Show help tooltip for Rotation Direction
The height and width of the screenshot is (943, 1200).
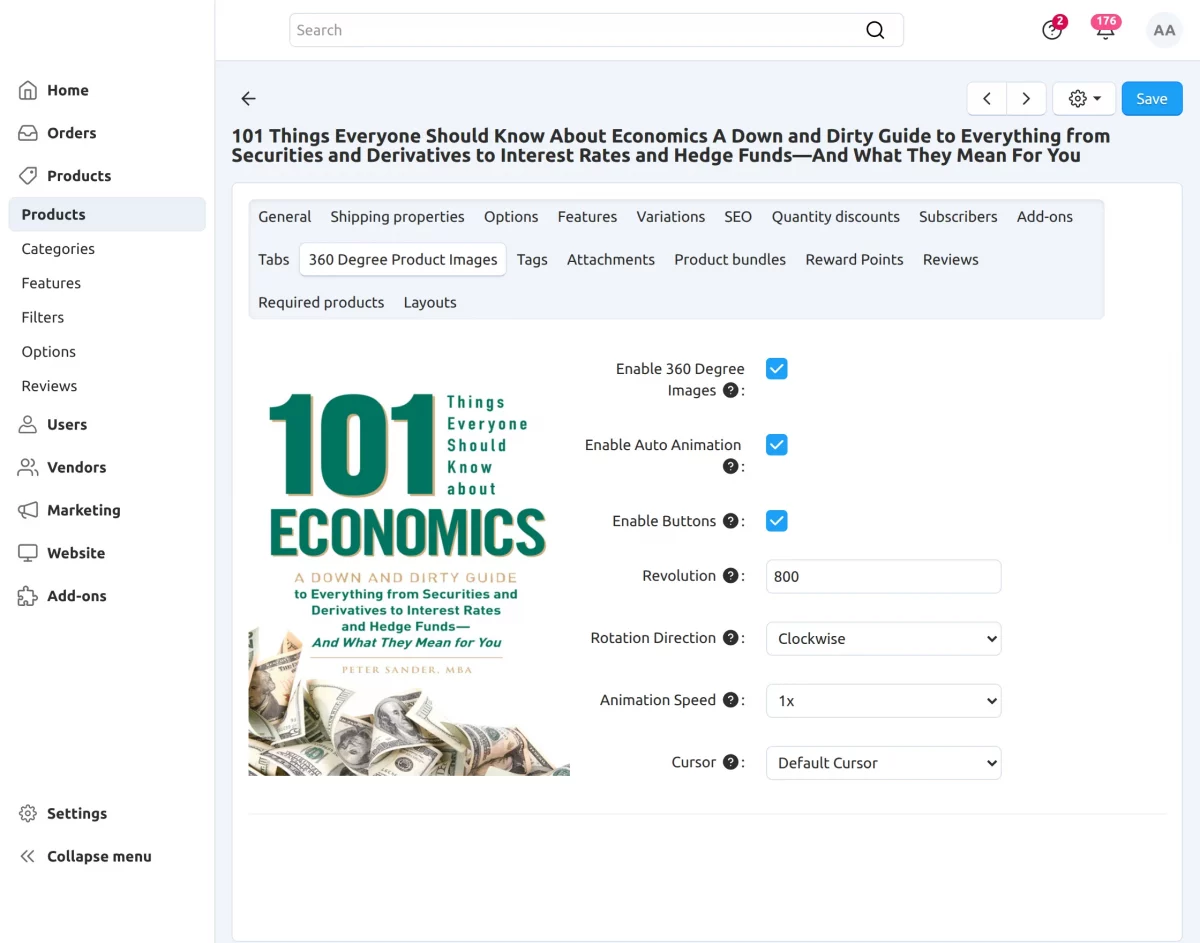click(731, 638)
